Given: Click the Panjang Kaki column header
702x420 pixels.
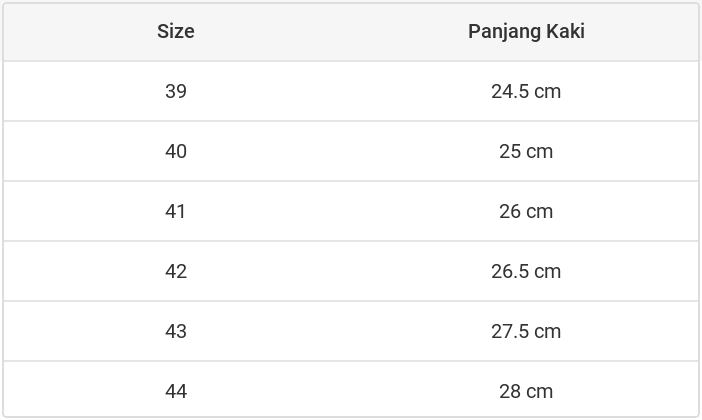Looking at the screenshot, I should coord(526,31).
